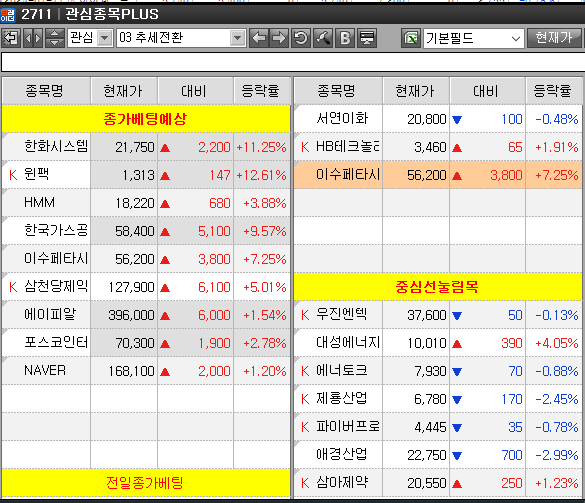Select 이수페타시 in the left list
The width and height of the screenshot is (585, 503).
56,258
